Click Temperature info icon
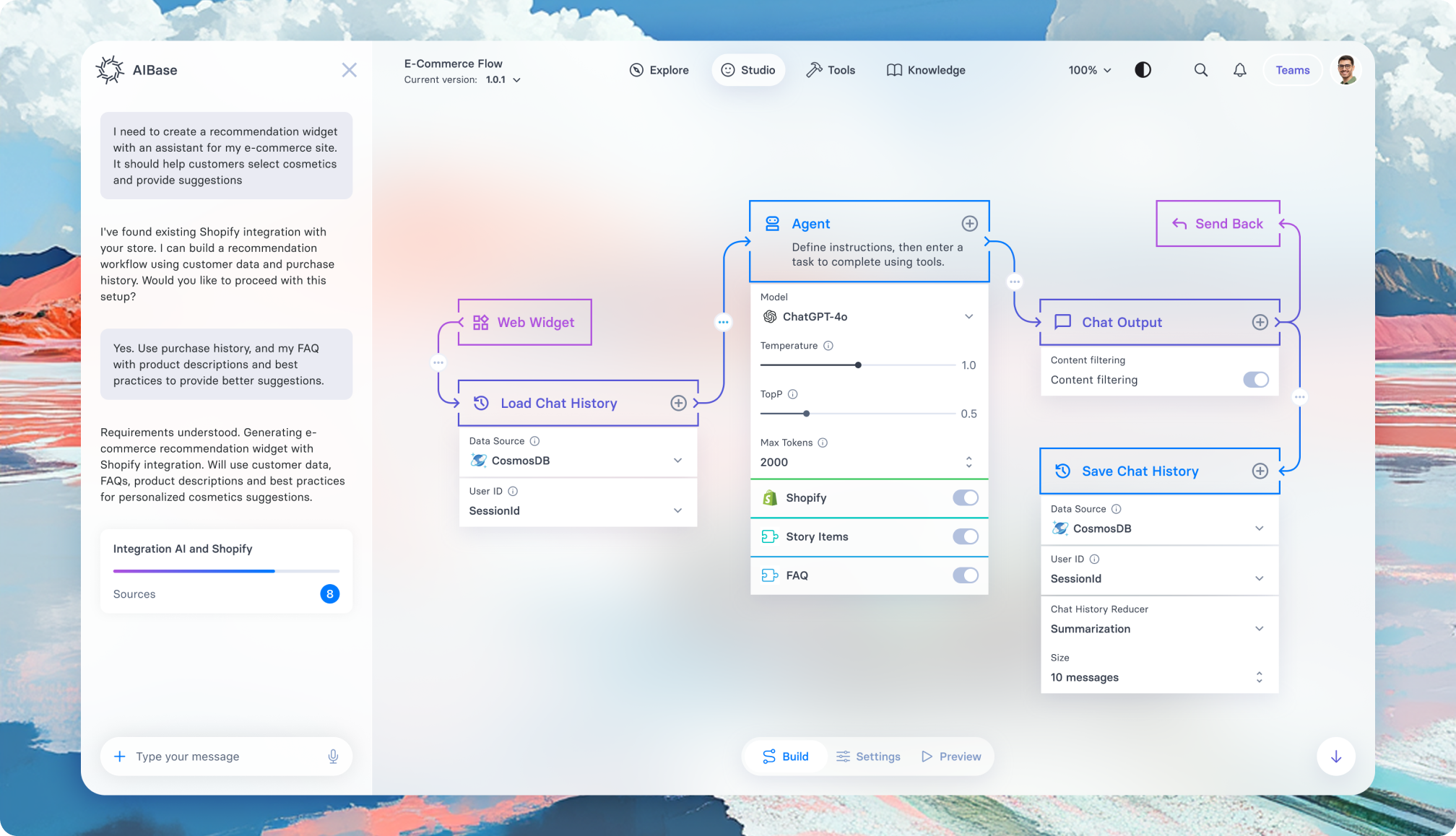Viewport: 1456px width, 836px height. [828, 346]
